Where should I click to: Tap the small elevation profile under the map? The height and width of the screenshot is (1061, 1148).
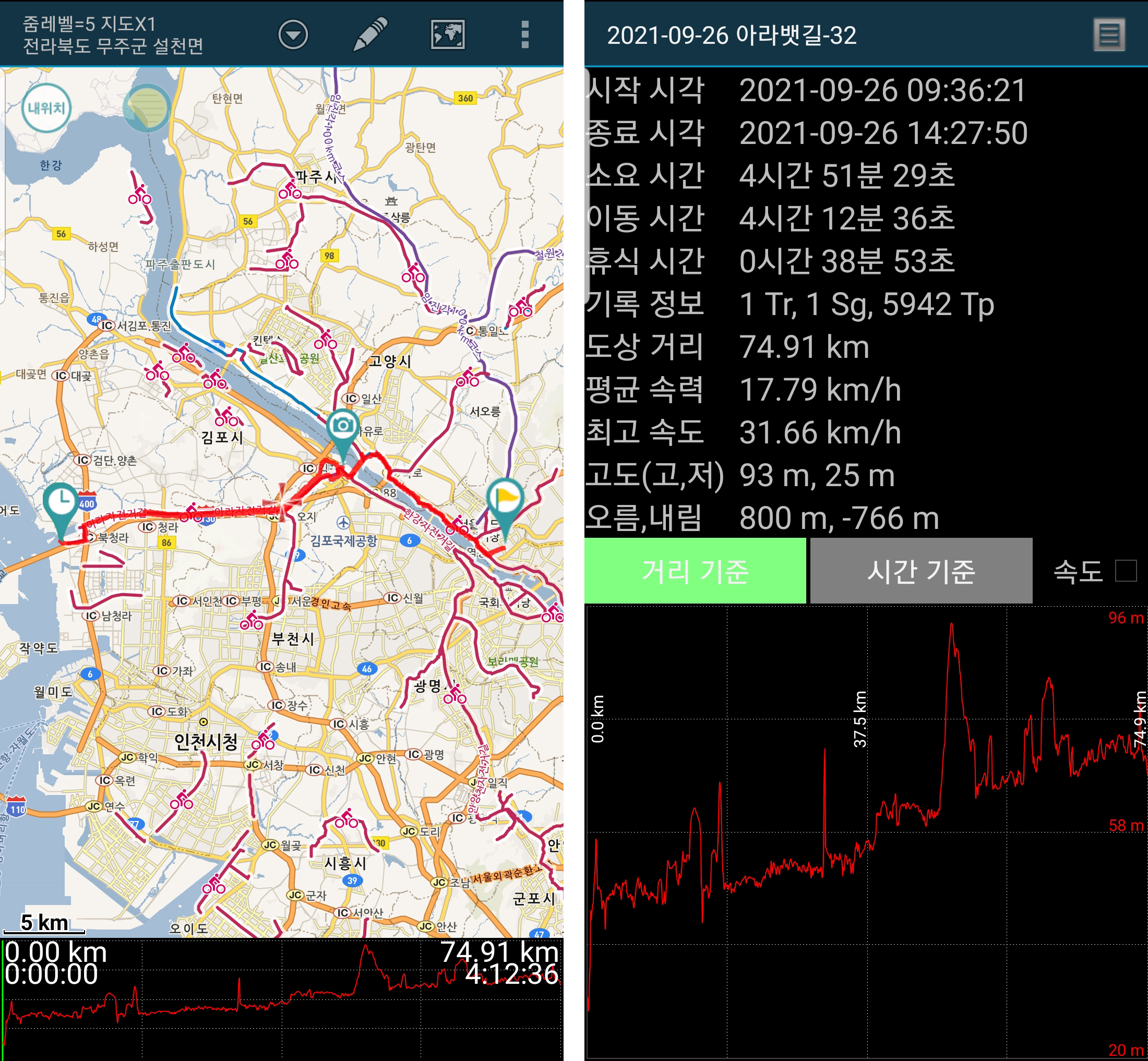pos(281,999)
